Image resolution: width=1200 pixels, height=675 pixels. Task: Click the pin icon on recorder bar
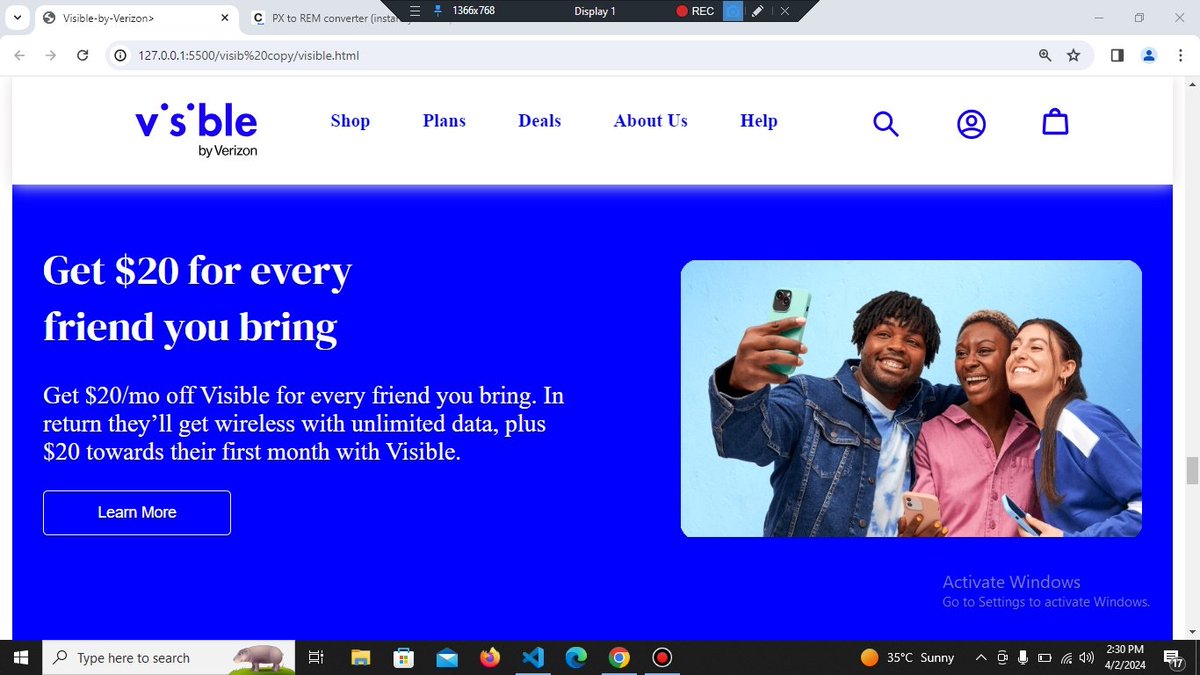[437, 11]
